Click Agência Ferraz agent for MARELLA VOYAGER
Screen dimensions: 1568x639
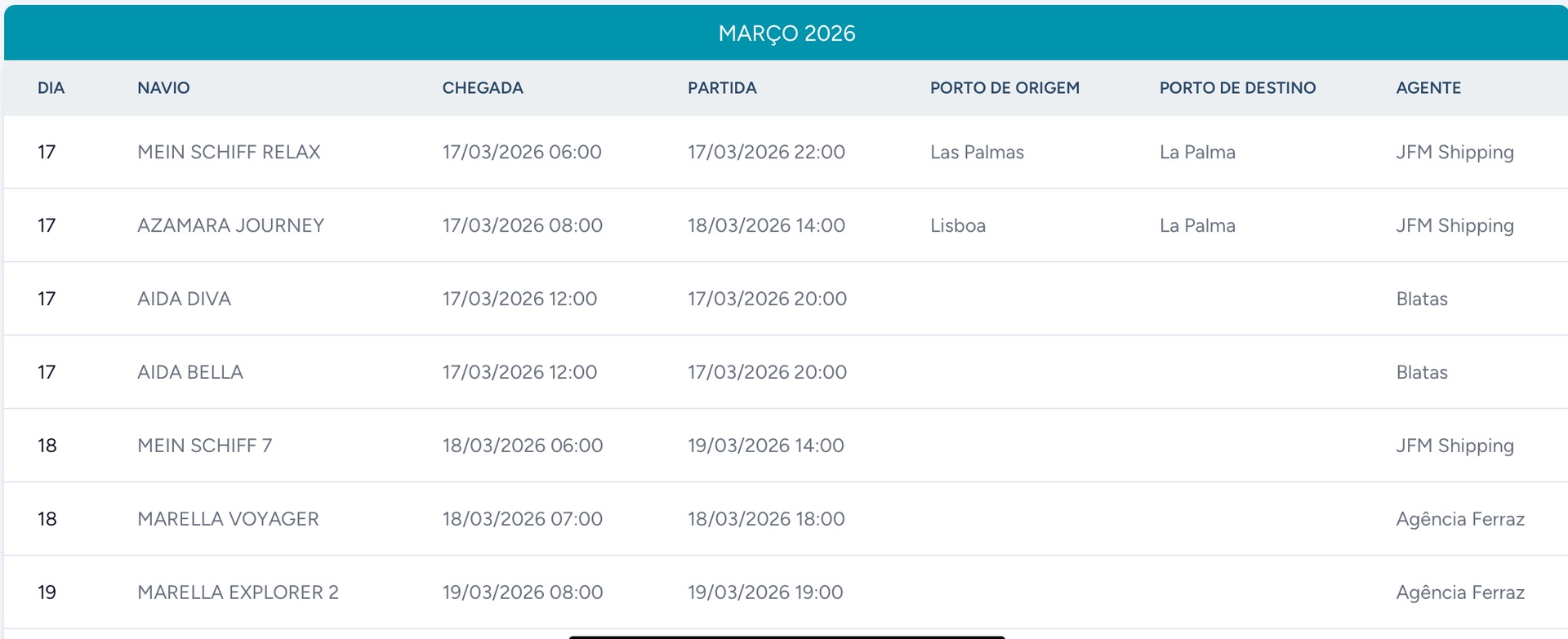(x=1460, y=520)
